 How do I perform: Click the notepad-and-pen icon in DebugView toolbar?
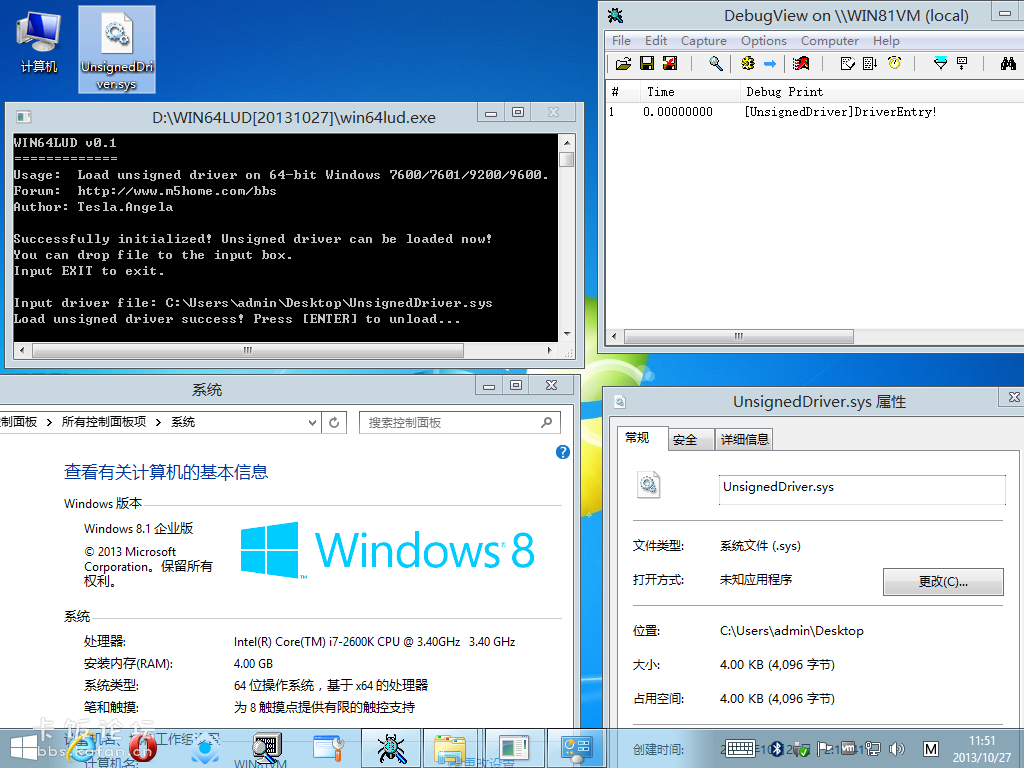pyautogui.click(x=848, y=63)
